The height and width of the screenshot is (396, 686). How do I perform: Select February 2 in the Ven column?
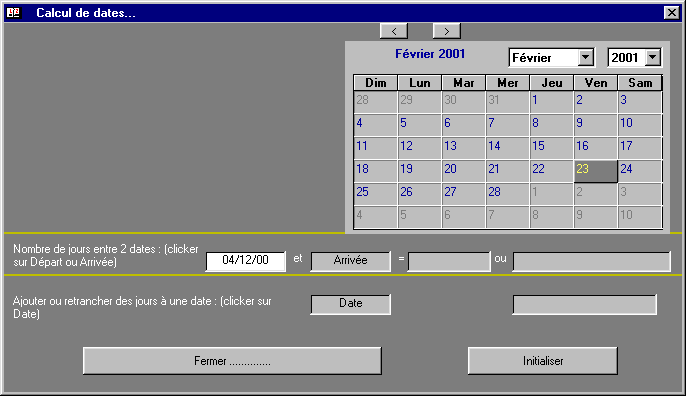coord(595,102)
